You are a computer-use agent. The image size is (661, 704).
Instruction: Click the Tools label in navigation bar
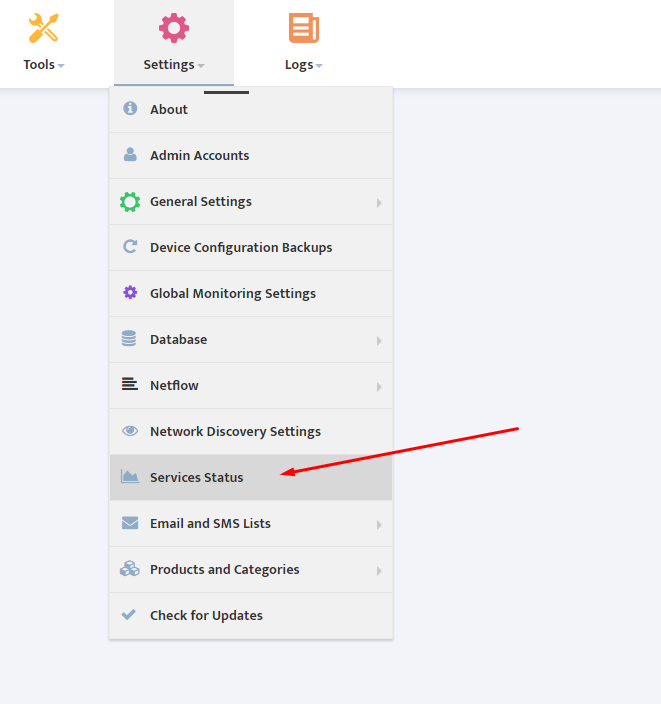pyautogui.click(x=39, y=65)
